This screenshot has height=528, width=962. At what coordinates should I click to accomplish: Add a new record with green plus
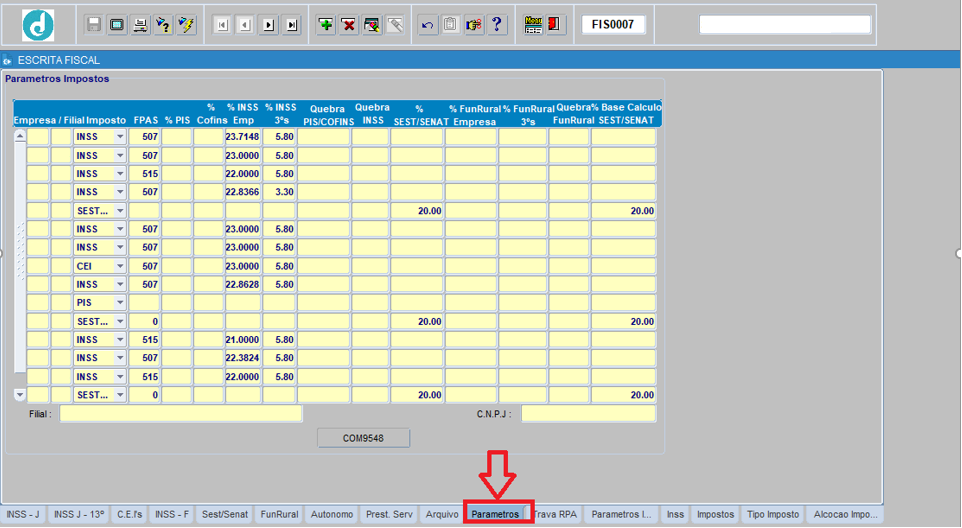326,25
